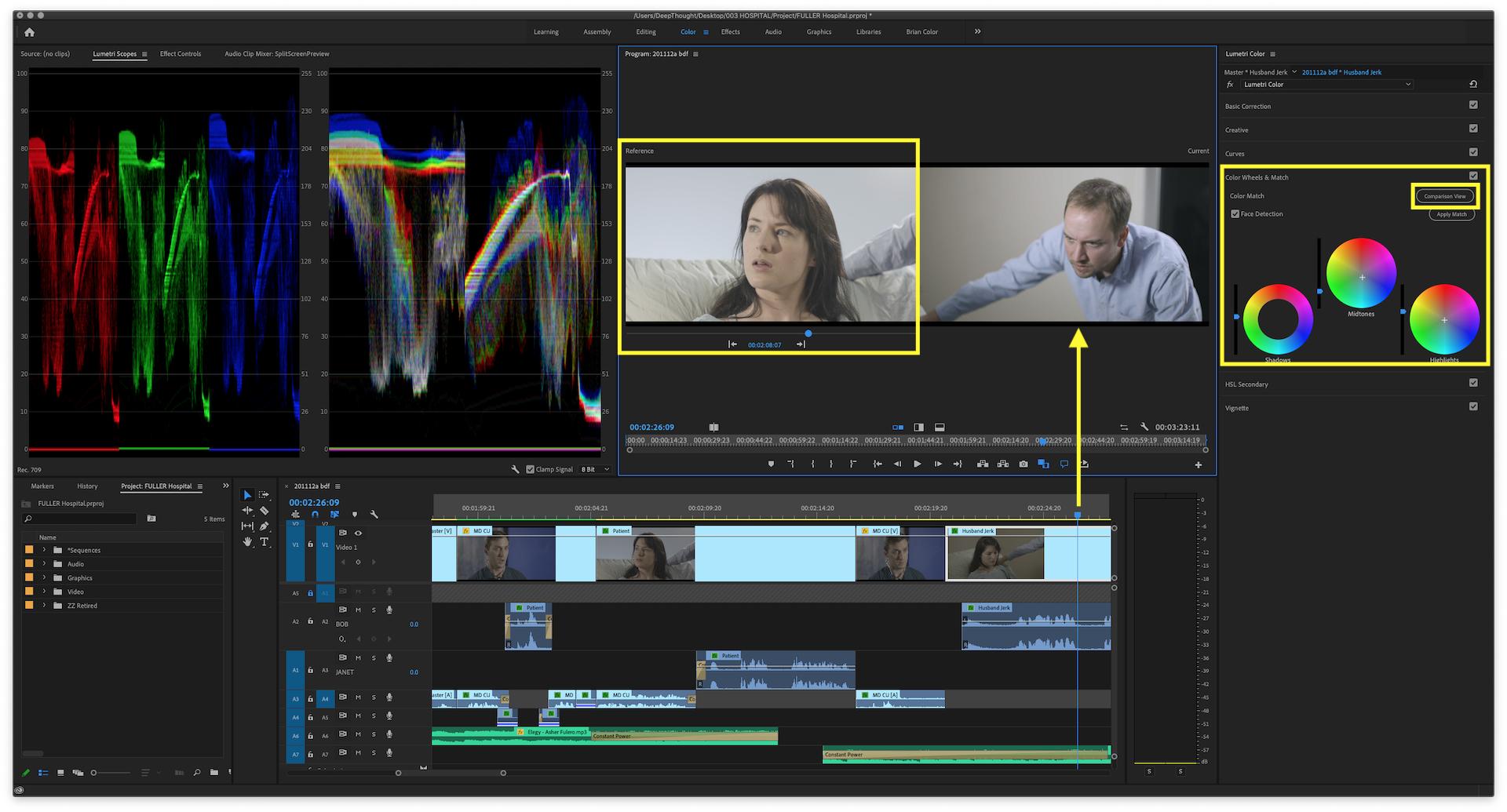
Task: Click the Lift button in Program monitor
Action: click(x=982, y=464)
